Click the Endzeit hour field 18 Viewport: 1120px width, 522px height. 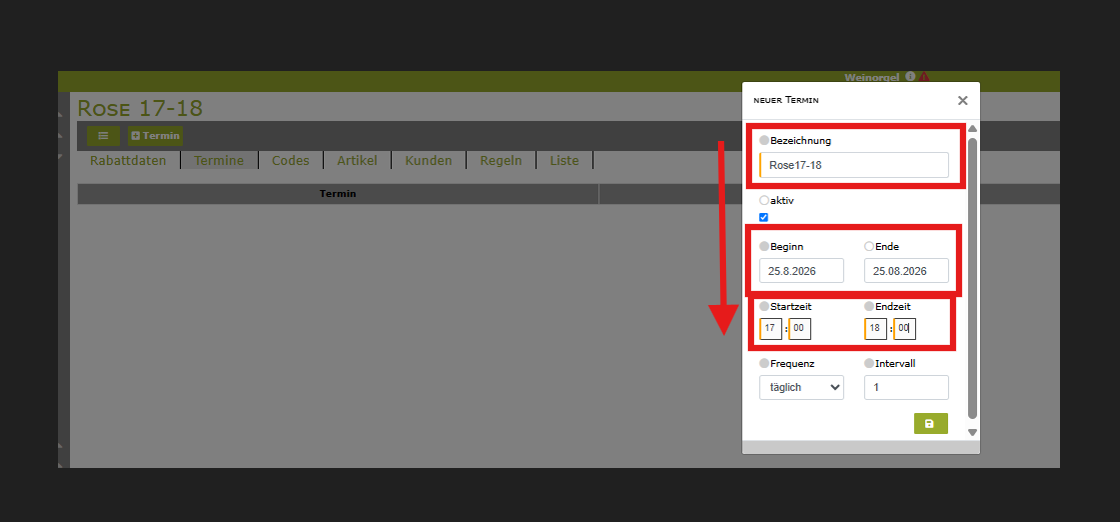click(x=876, y=329)
